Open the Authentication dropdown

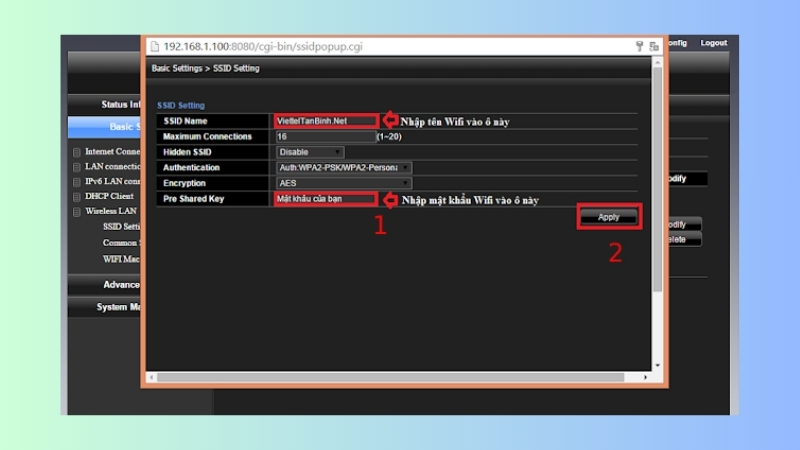pyautogui.click(x=343, y=168)
